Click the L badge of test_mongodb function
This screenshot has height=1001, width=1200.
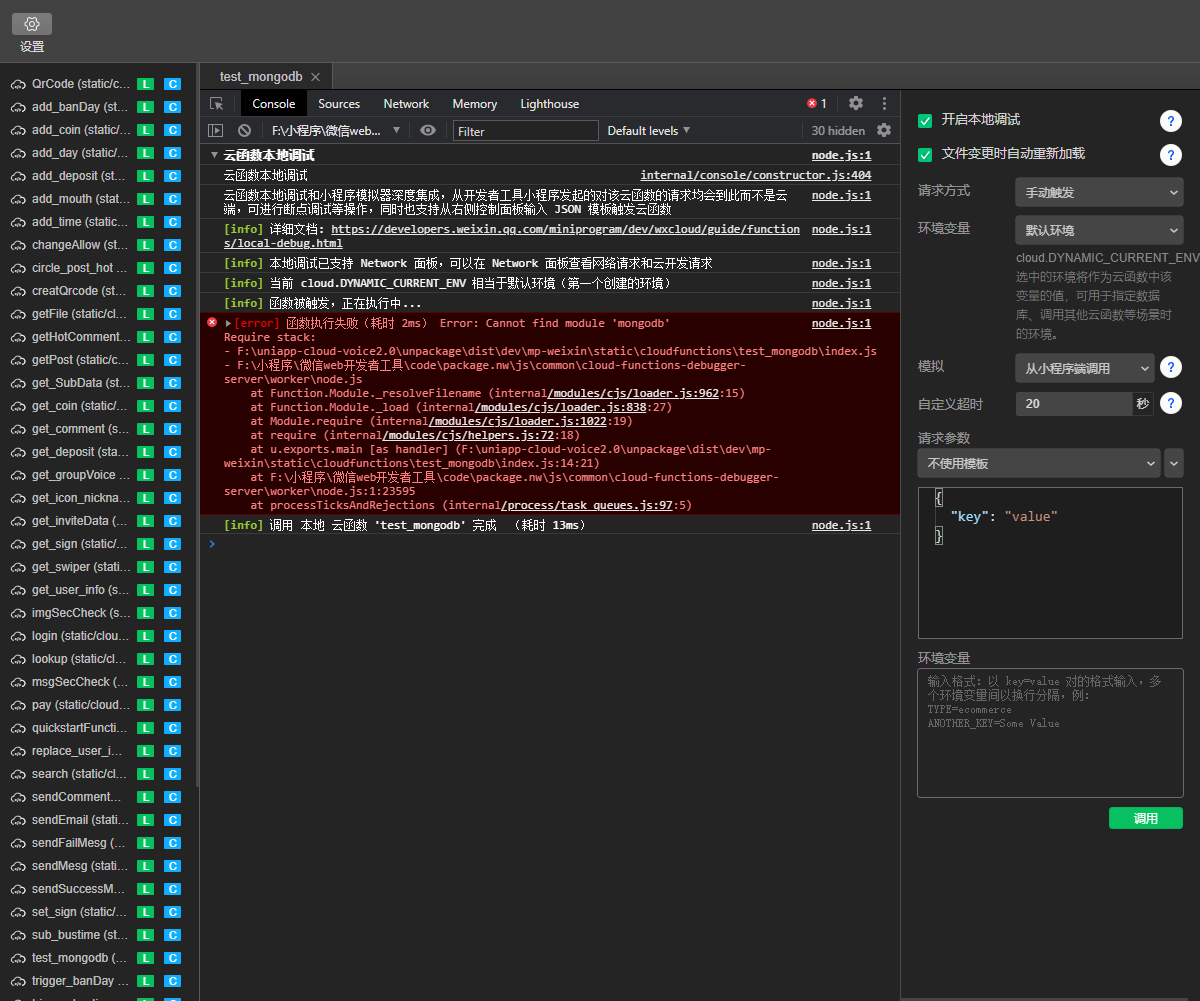pos(146,958)
